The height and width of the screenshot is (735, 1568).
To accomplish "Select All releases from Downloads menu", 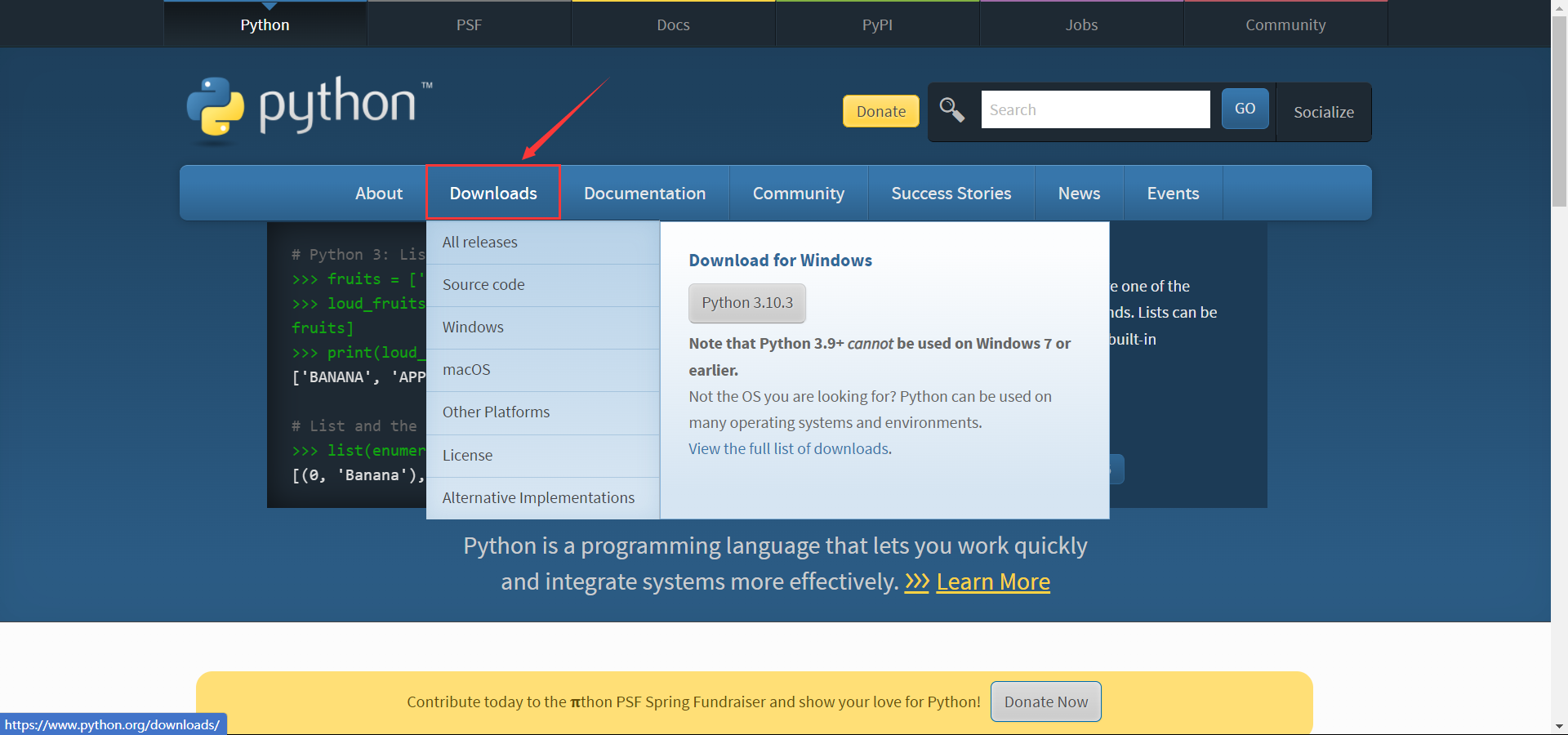I will (x=543, y=243).
